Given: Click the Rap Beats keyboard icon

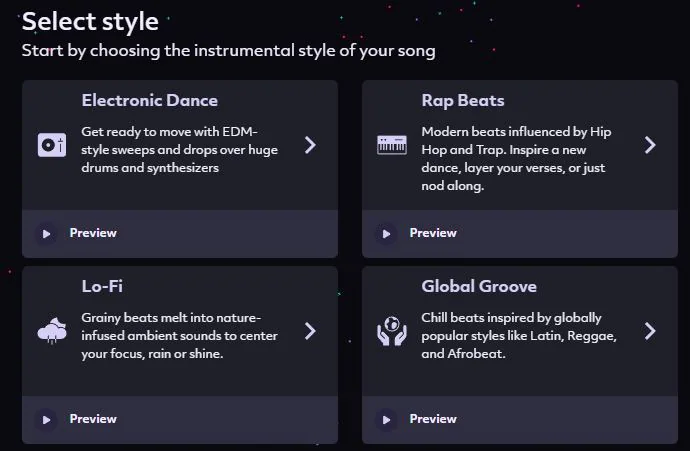Looking at the screenshot, I should pos(391,145).
